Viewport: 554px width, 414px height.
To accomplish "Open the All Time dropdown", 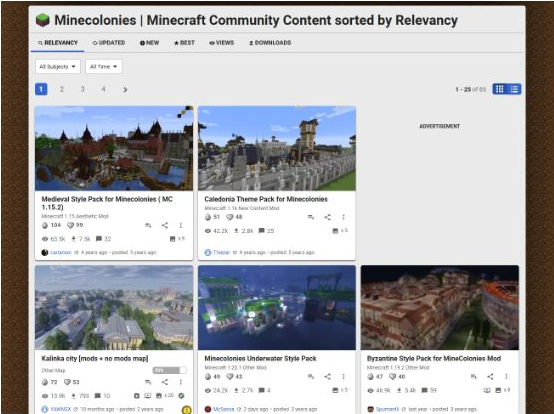I will [104, 66].
